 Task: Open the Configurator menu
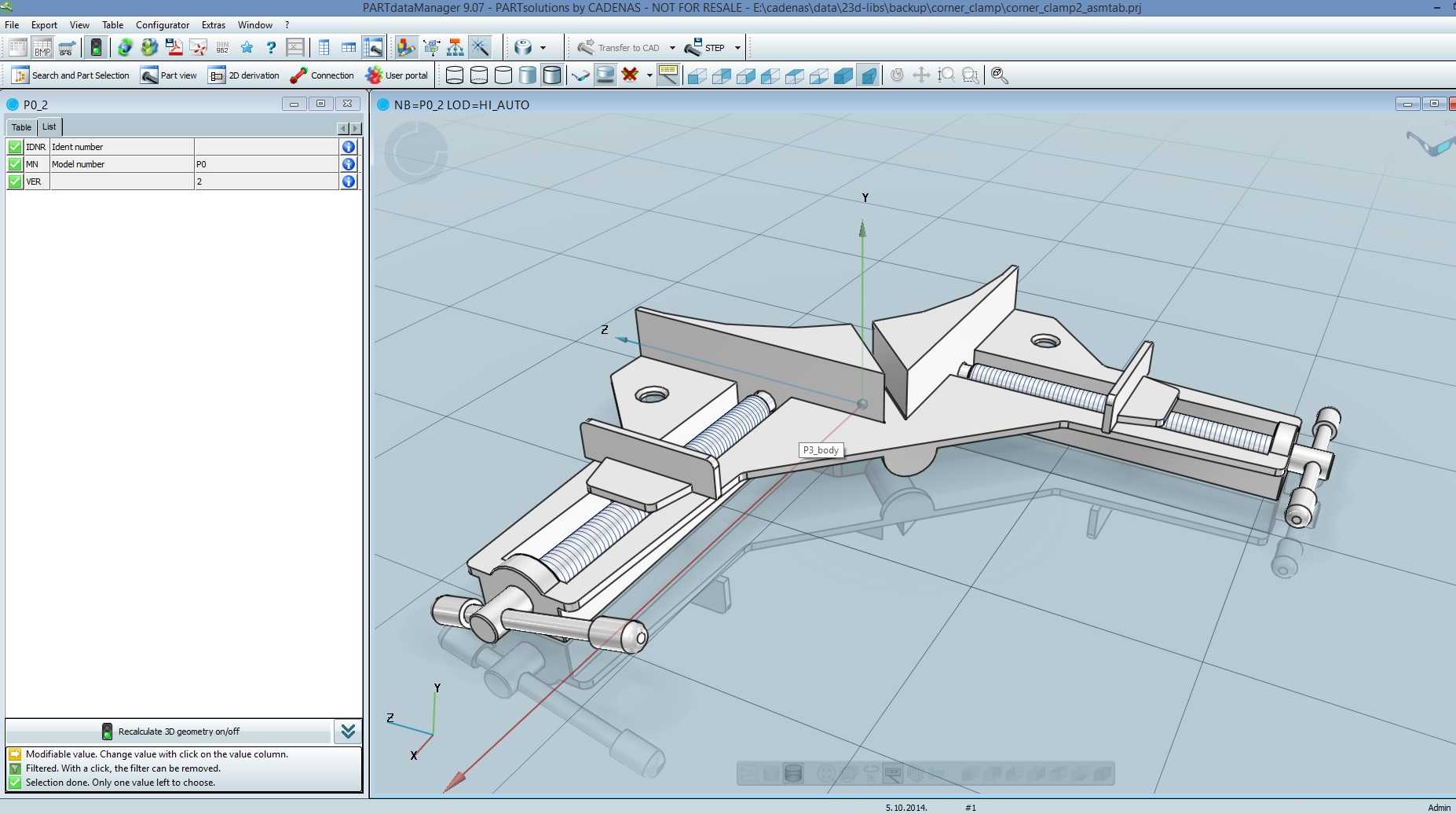tap(163, 25)
